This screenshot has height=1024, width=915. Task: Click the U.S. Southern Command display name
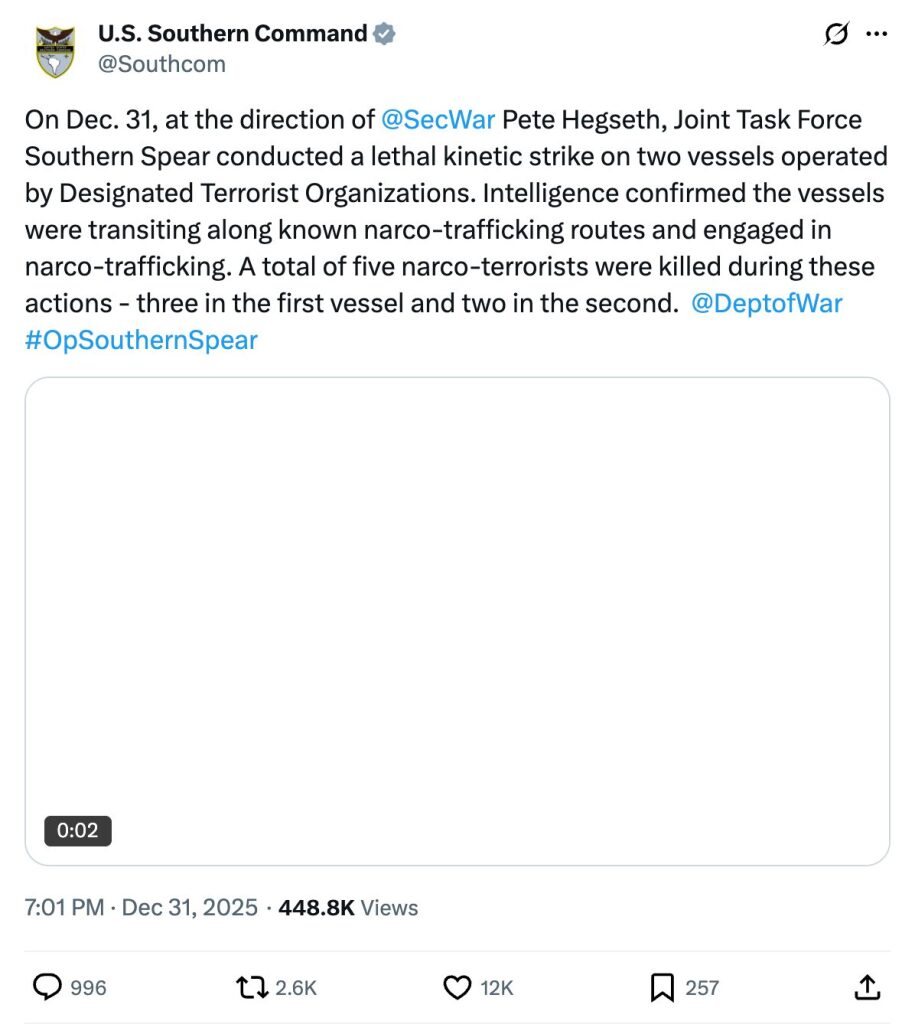click(x=232, y=34)
